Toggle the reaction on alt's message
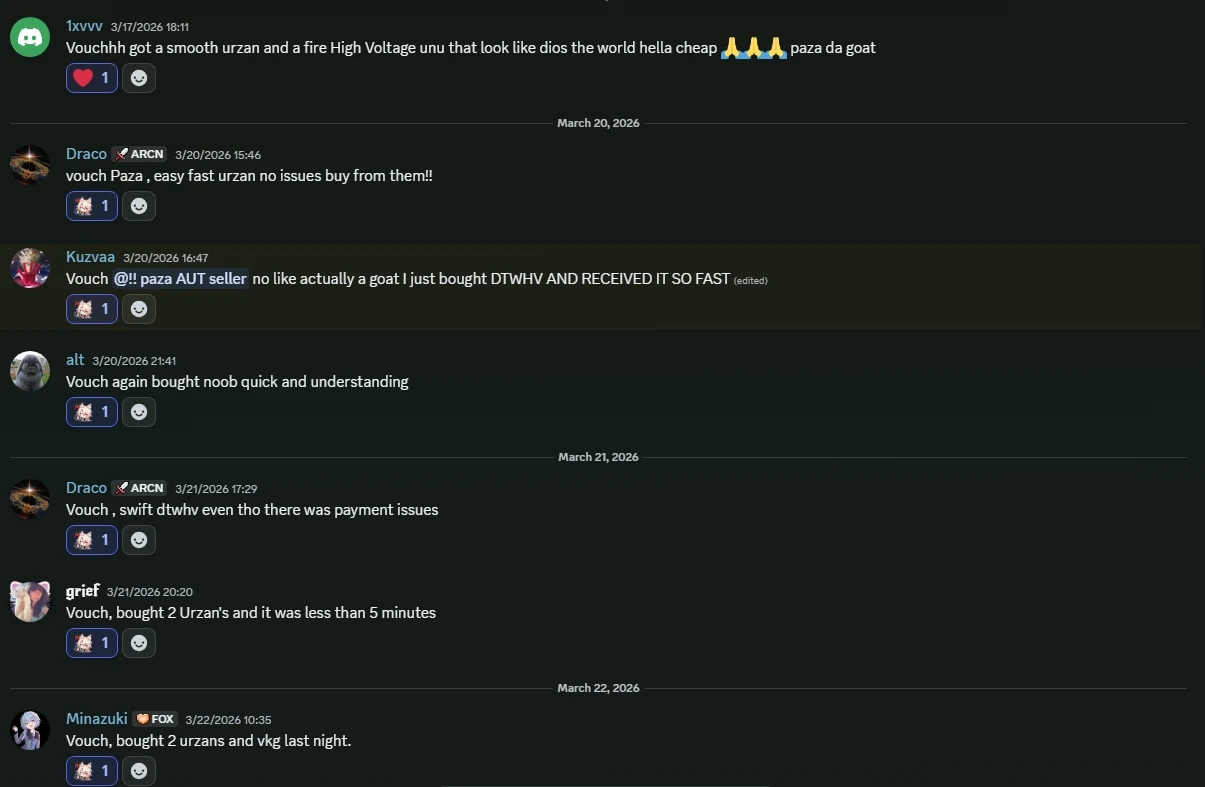The width and height of the screenshot is (1205, 787). [92, 411]
